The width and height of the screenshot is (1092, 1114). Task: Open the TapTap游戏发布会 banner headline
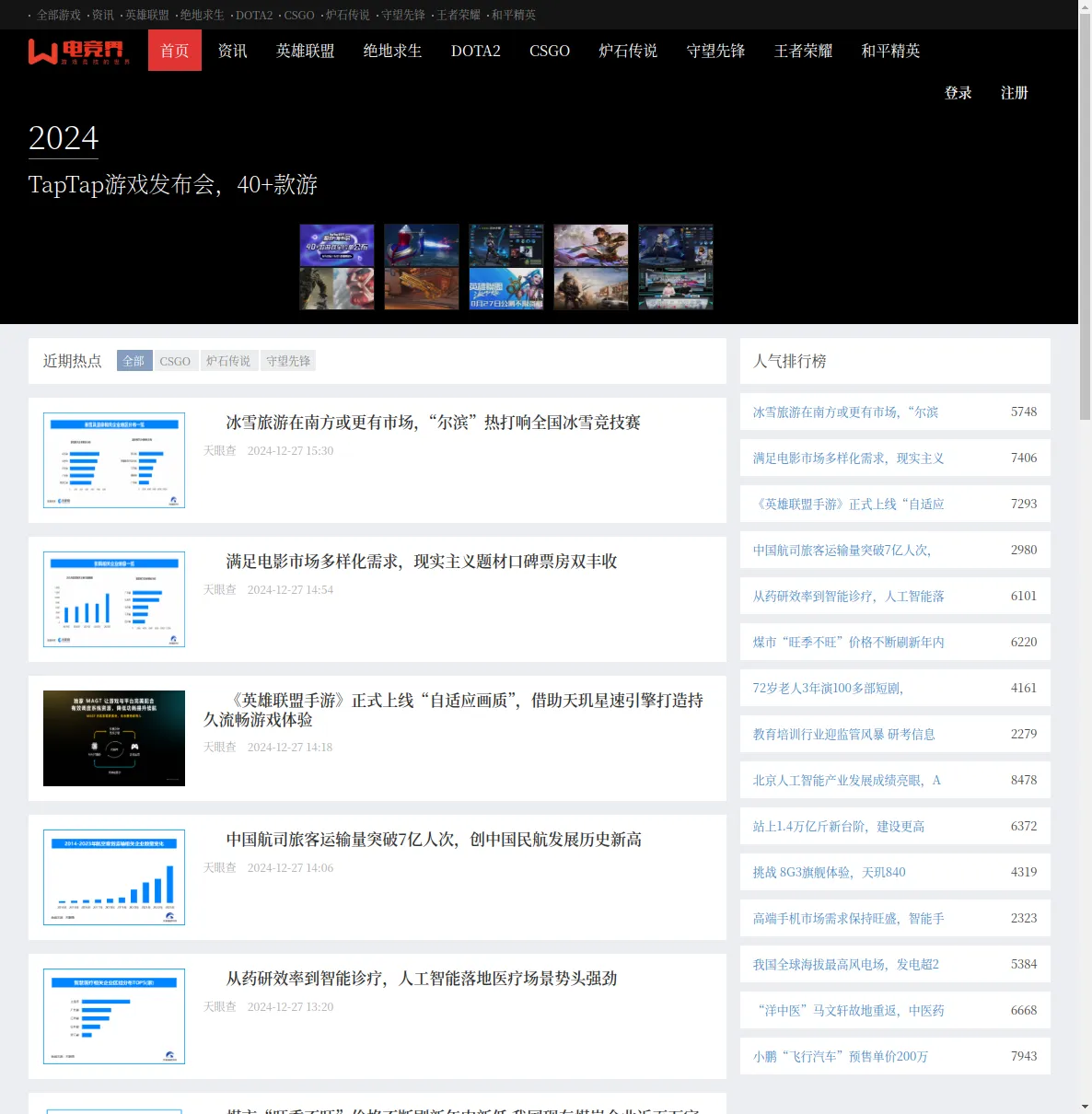click(173, 184)
